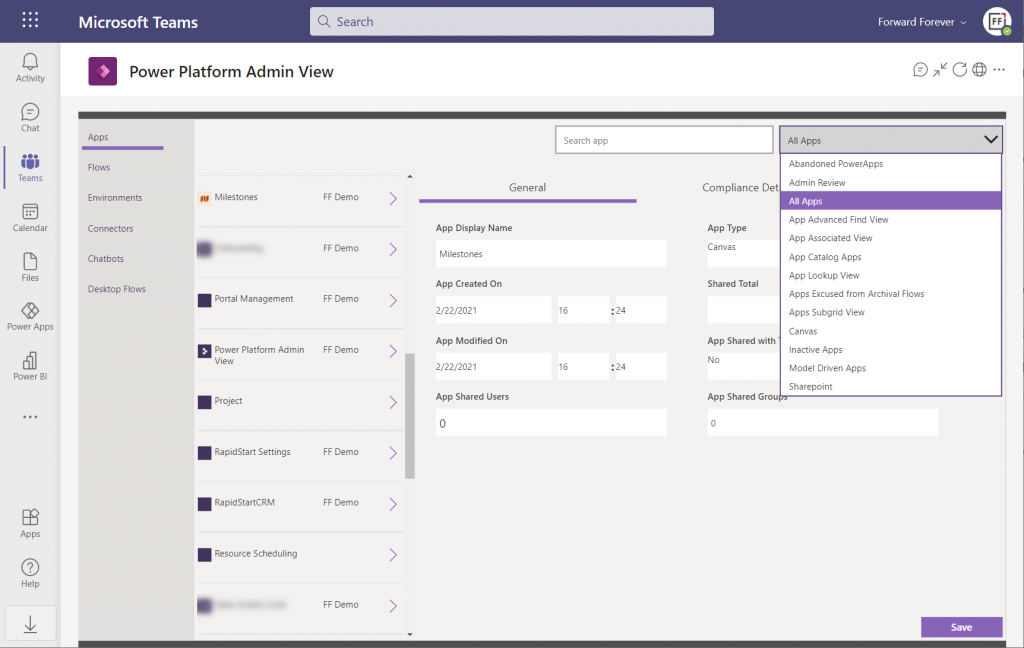Open details arrow for Portal Management
Image resolution: width=1024 pixels, height=648 pixels.
[x=393, y=300]
